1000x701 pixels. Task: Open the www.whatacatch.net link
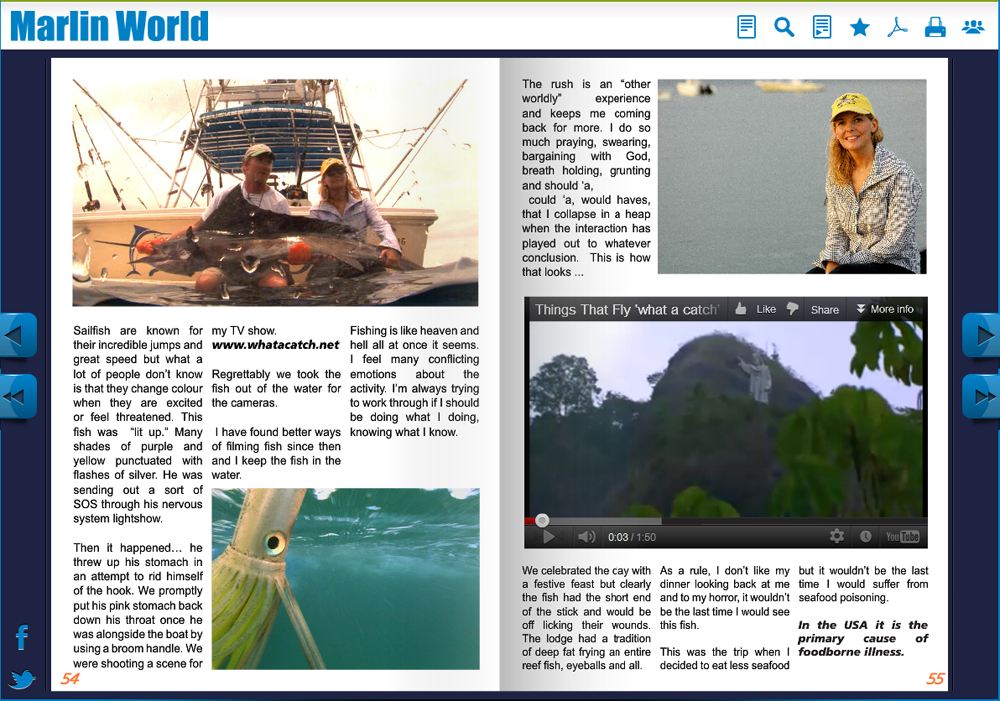click(275, 345)
